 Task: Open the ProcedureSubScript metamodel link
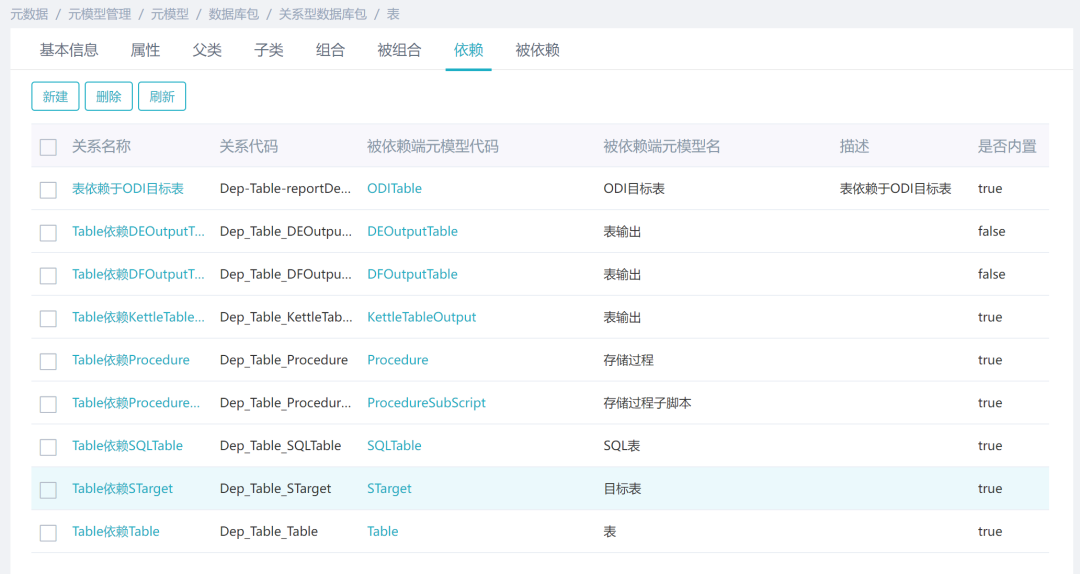pyautogui.click(x=426, y=403)
